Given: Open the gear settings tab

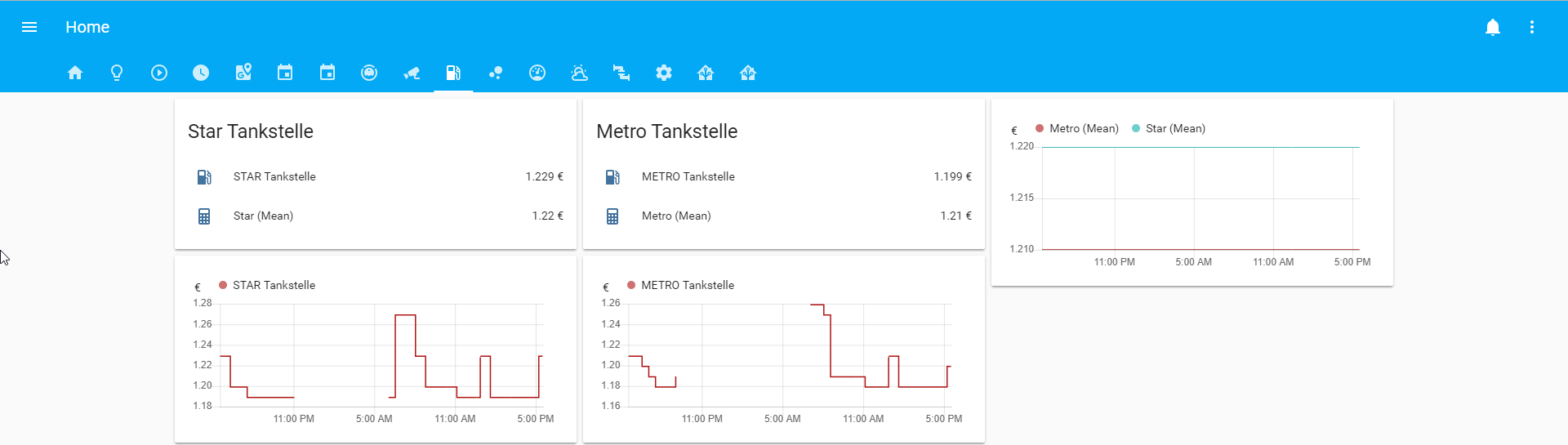Looking at the screenshot, I should [664, 73].
